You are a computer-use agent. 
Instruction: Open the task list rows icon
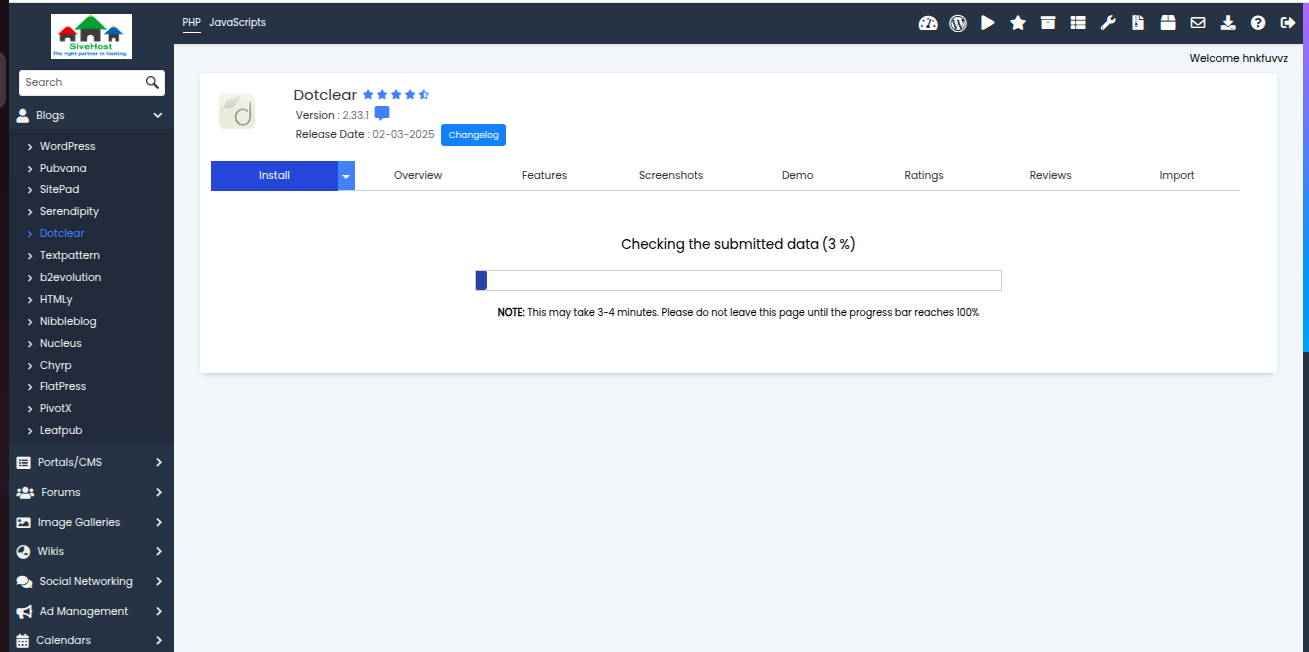[1078, 23]
